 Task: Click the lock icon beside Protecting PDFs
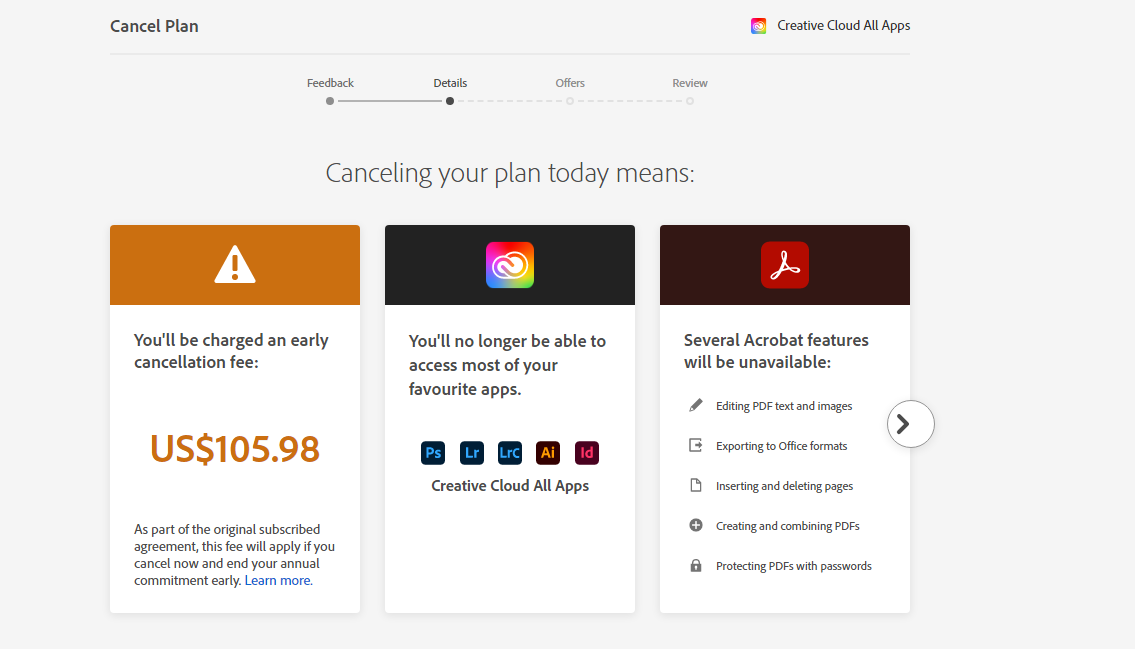point(696,565)
